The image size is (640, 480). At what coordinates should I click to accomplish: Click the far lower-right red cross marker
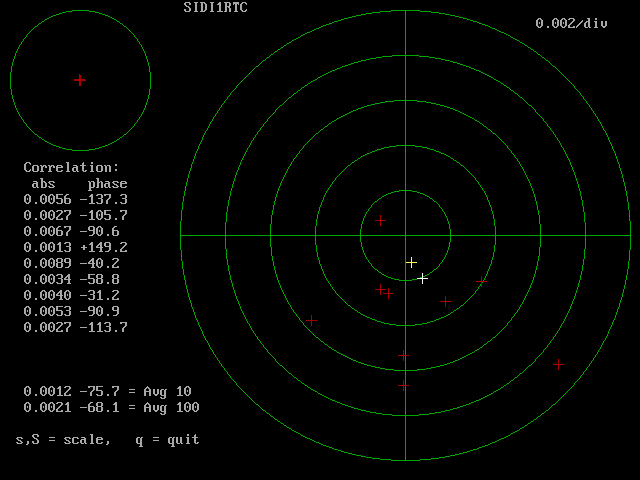coord(558,364)
